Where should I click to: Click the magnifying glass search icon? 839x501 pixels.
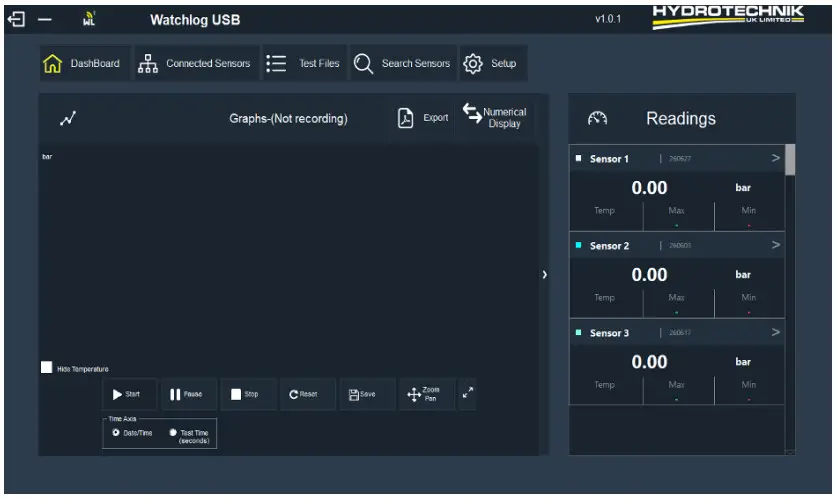tap(363, 64)
